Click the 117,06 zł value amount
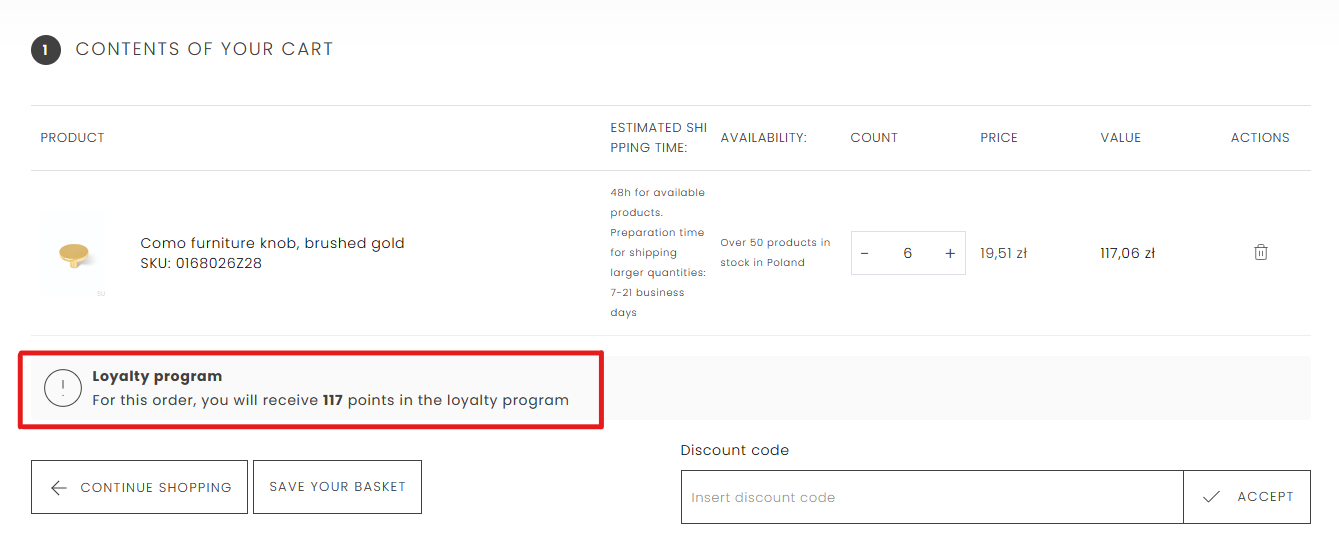Screen dimensions: 1339x554 tap(1127, 254)
